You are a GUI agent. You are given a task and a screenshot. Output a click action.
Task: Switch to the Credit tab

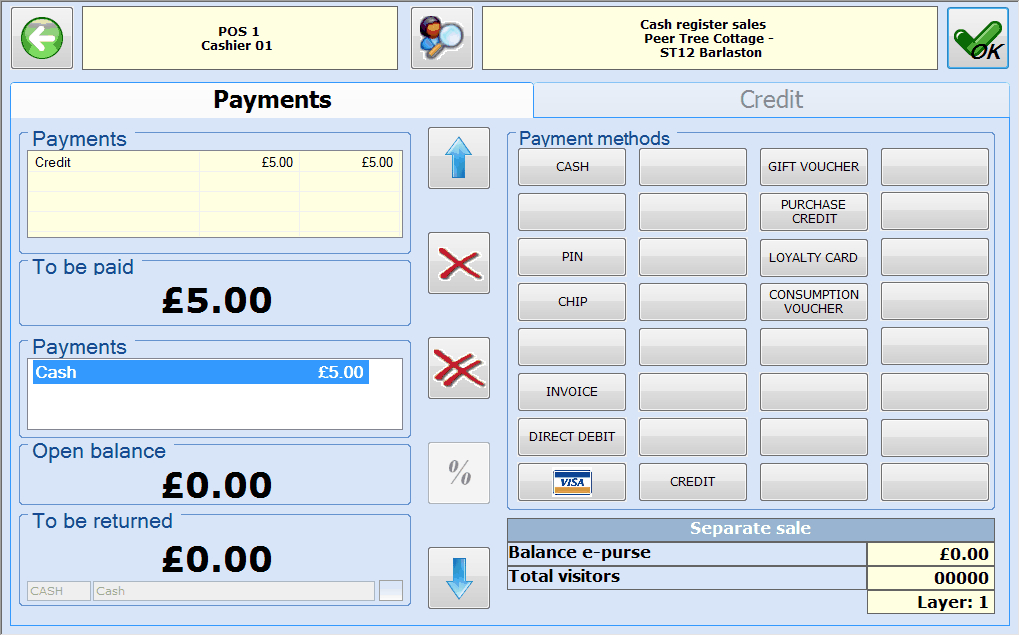tap(771, 100)
